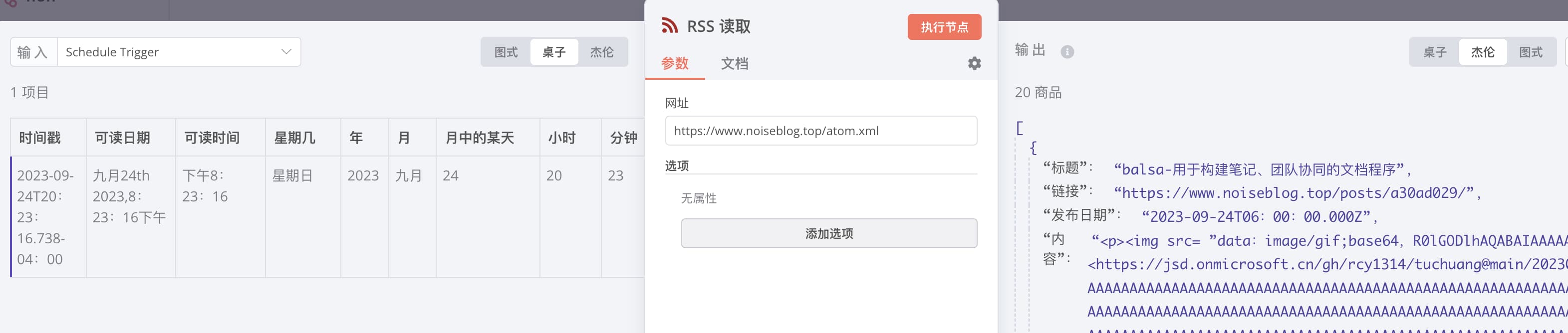Expand the dropdown chevron beside Schedule Trigger
The width and height of the screenshot is (1568, 333).
(x=286, y=52)
